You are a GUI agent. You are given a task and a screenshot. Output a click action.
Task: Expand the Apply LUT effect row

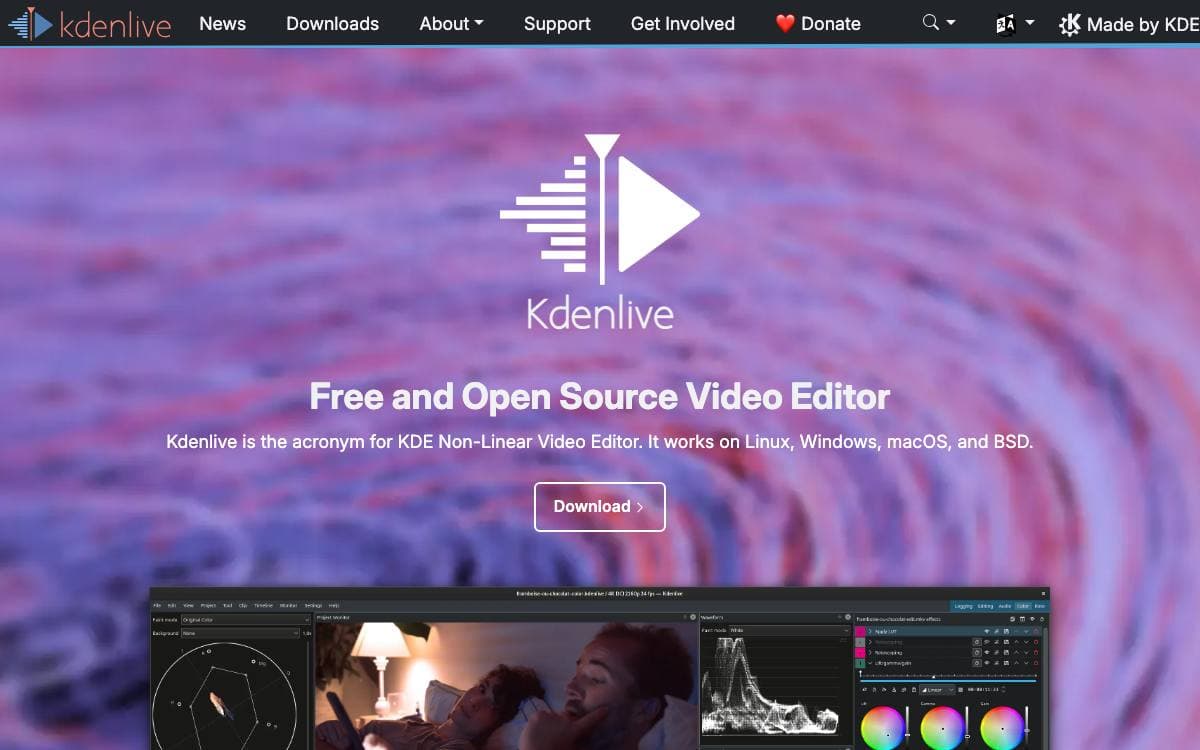tap(870, 632)
